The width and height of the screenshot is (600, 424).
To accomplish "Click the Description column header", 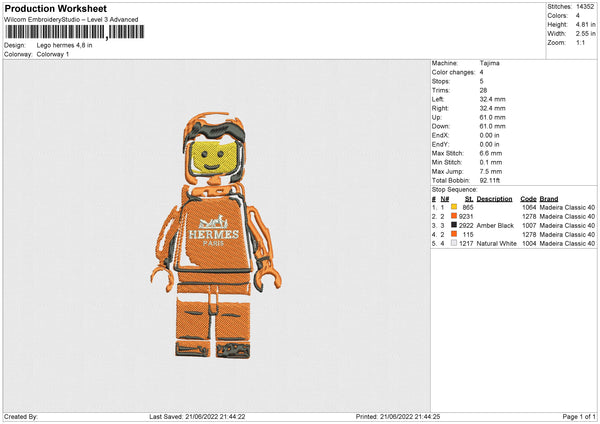I will coord(494,198).
